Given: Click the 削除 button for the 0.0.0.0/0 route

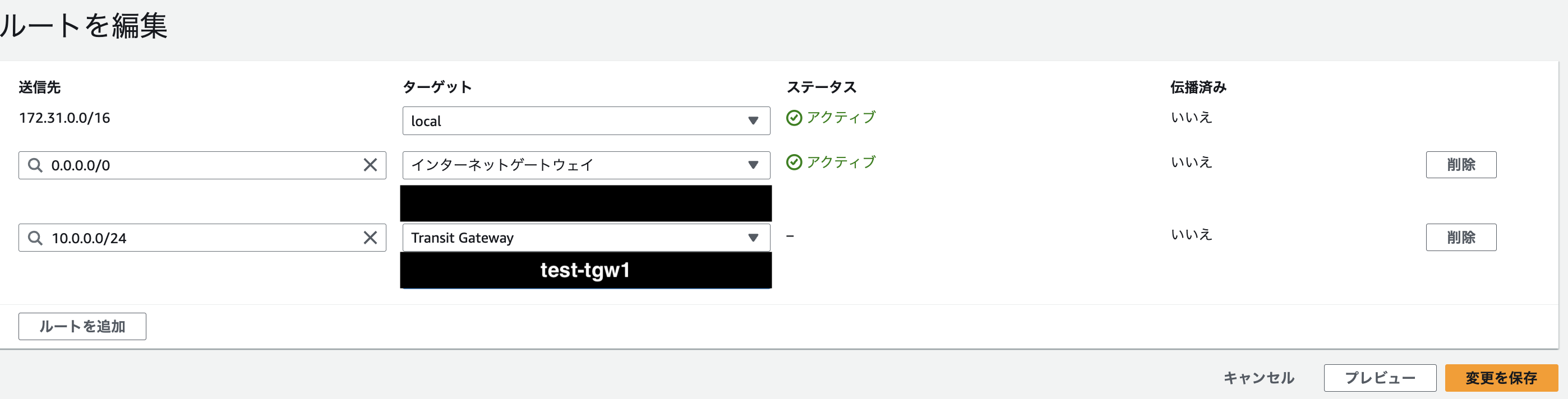Looking at the screenshot, I should pos(1461,165).
